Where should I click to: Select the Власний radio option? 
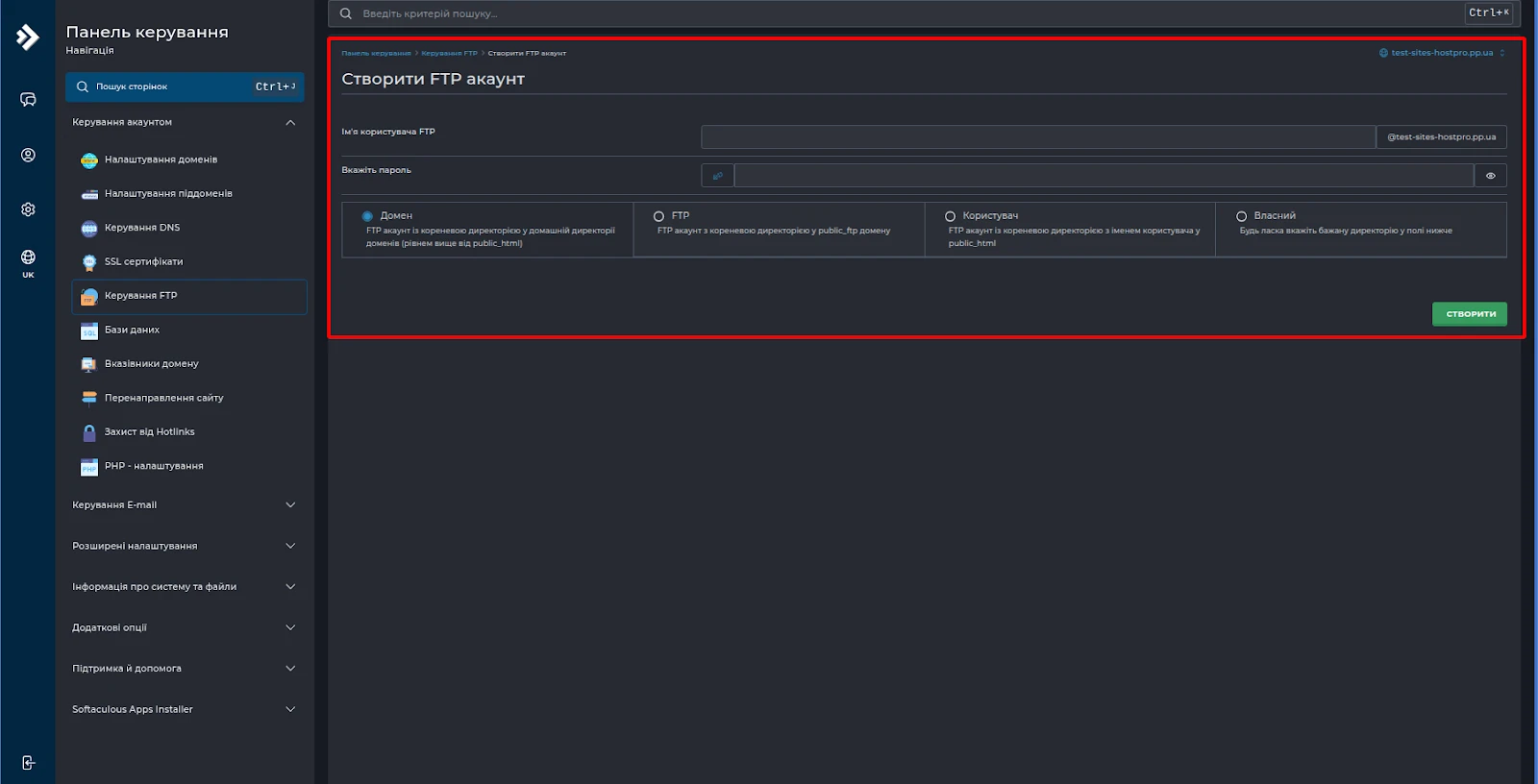pos(1241,216)
